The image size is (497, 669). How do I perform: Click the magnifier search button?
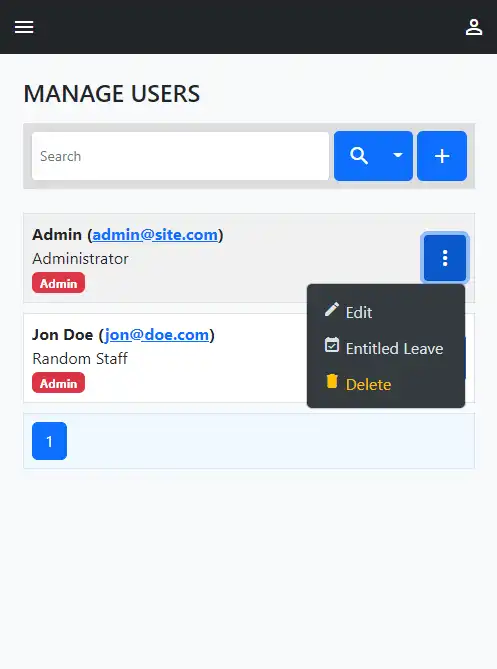(x=359, y=156)
